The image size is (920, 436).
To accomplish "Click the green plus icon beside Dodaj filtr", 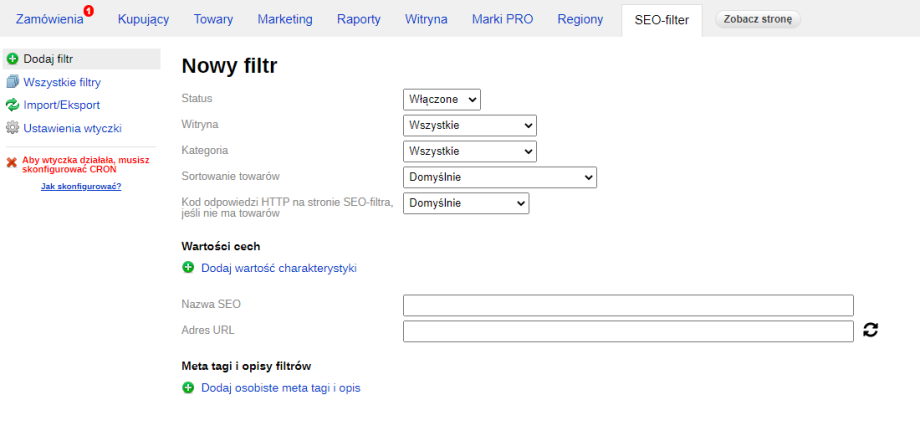I will pyautogui.click(x=12, y=59).
